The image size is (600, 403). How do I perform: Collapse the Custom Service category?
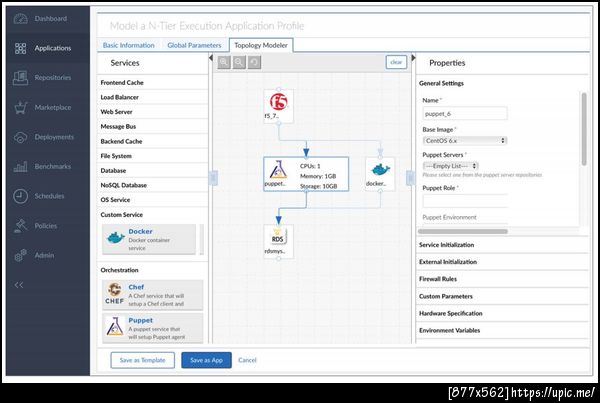153,215
